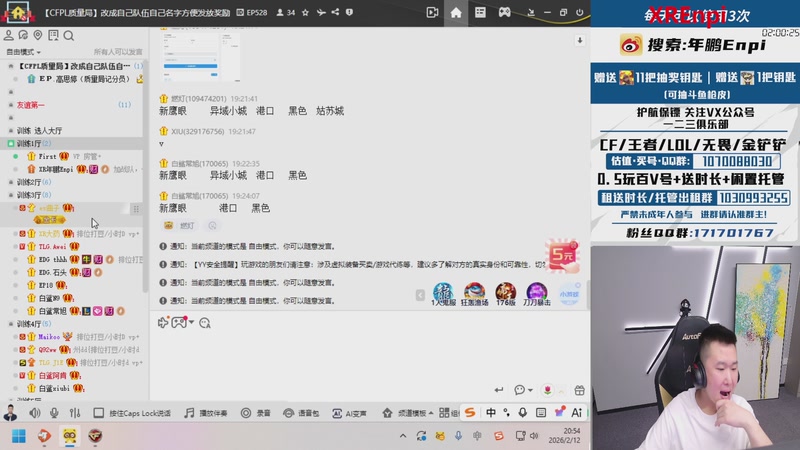Mute the speaker in bottom bar
Viewport: 800px width, 450px height.
point(35,413)
